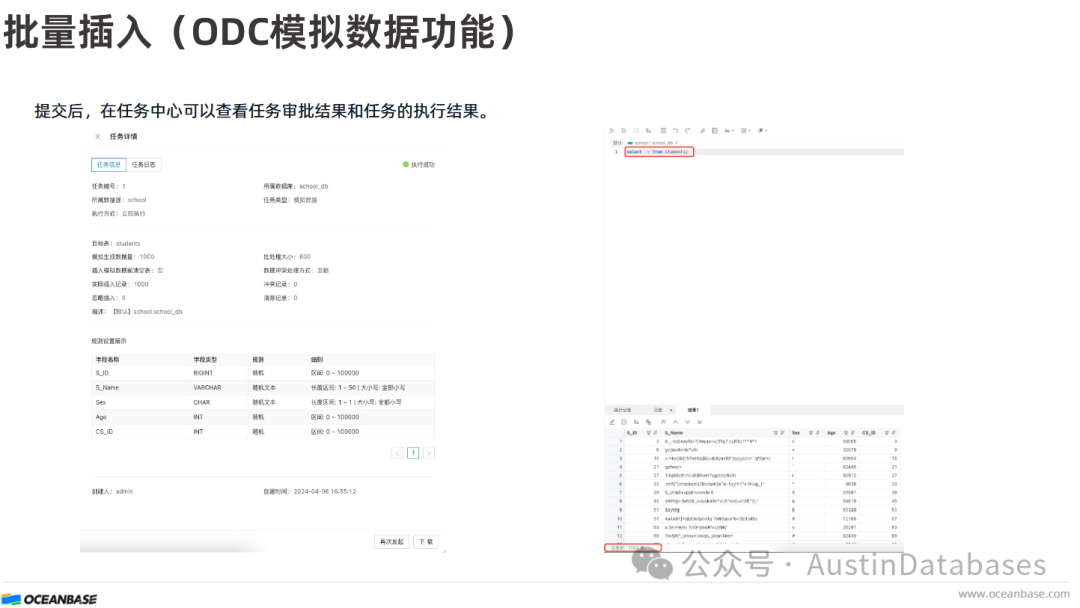Image resolution: width=1080 pixels, height=608 pixels.
Task: Click the export icon next to edit pencil
Action: 624,422
